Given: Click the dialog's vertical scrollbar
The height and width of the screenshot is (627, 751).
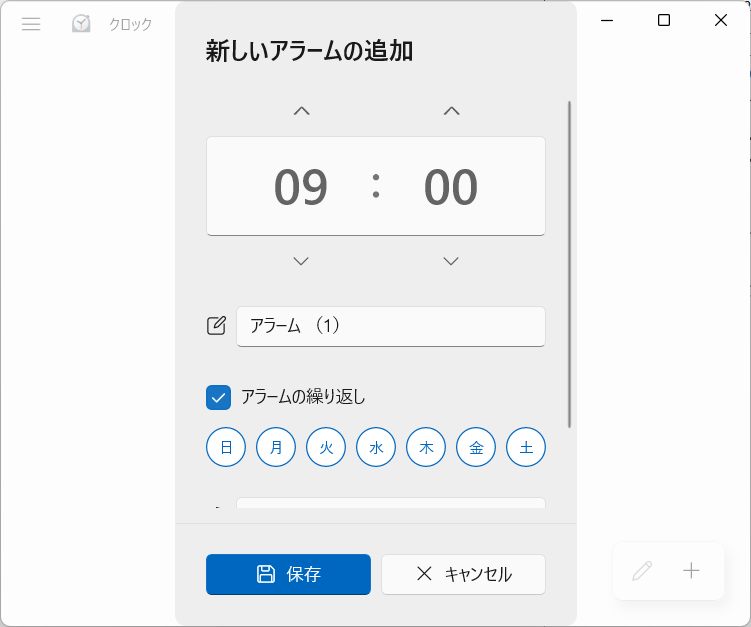Looking at the screenshot, I should click(x=569, y=264).
